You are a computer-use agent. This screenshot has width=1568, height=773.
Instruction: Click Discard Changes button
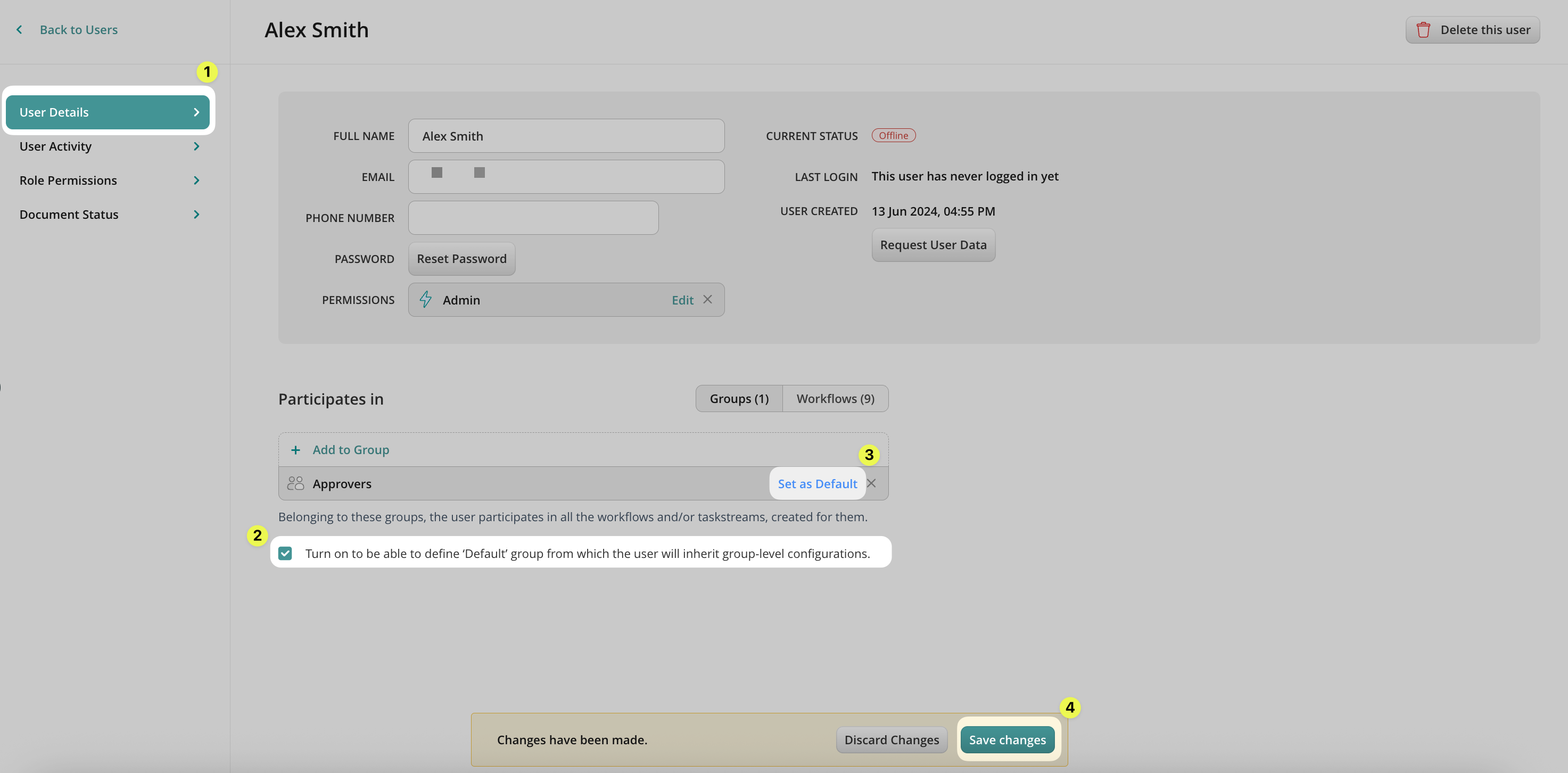[x=891, y=739]
